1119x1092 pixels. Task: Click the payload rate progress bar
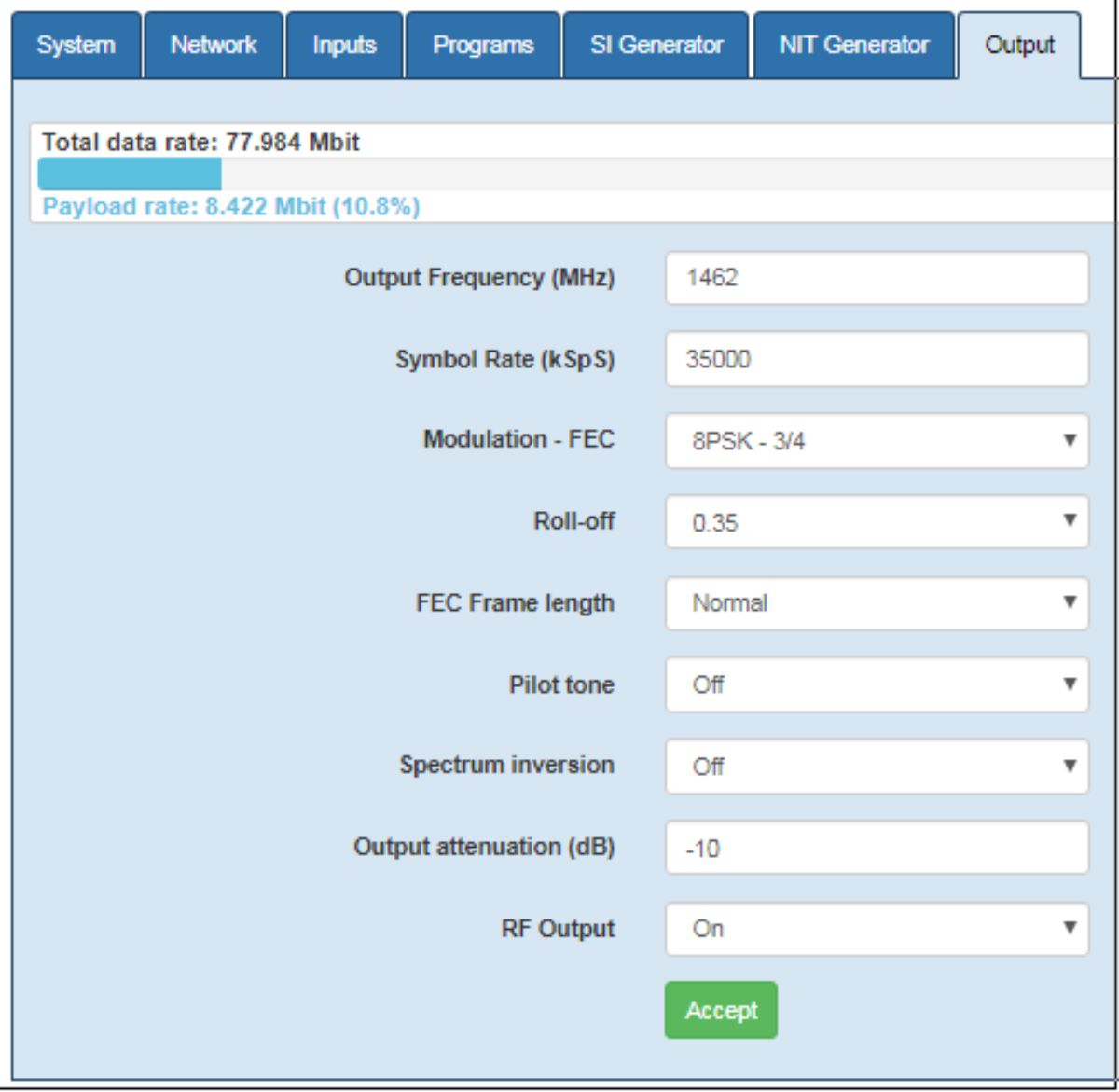pyautogui.click(x=576, y=174)
